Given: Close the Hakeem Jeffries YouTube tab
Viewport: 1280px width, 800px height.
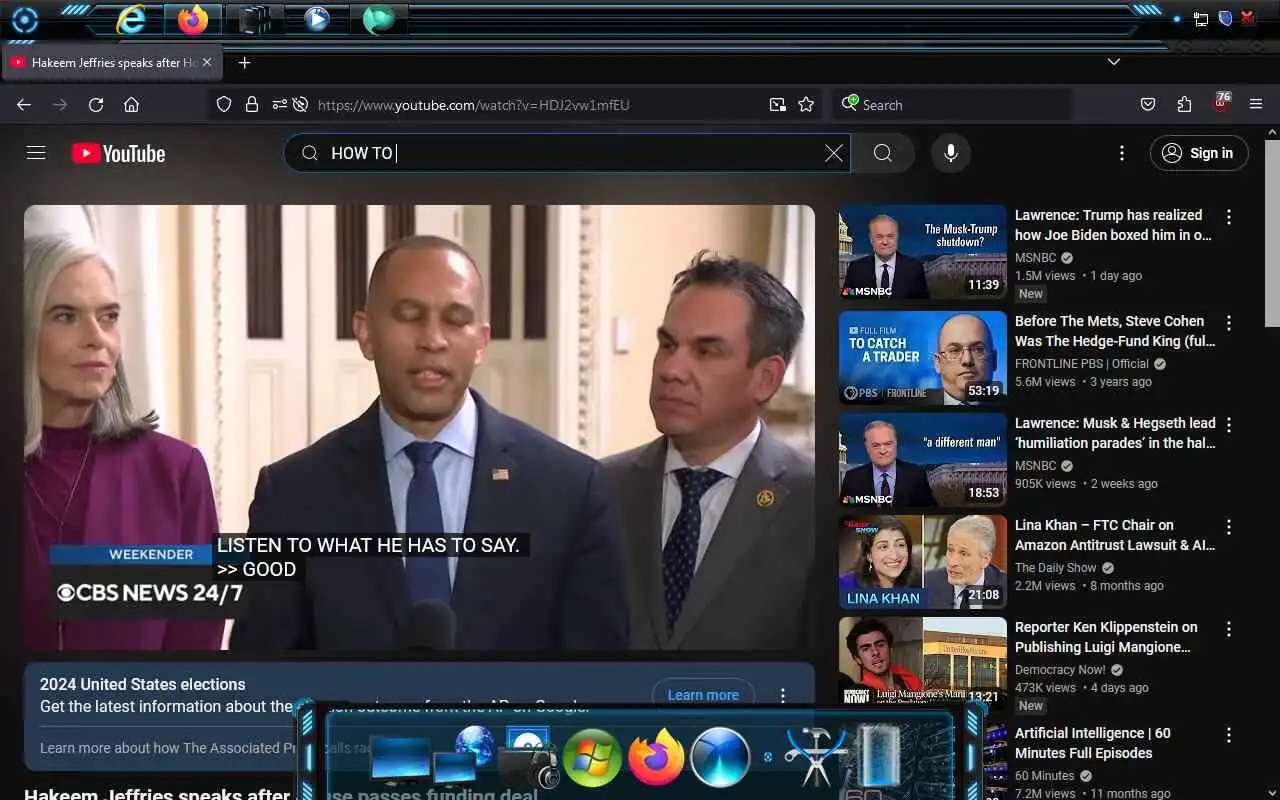Looking at the screenshot, I should tap(207, 62).
